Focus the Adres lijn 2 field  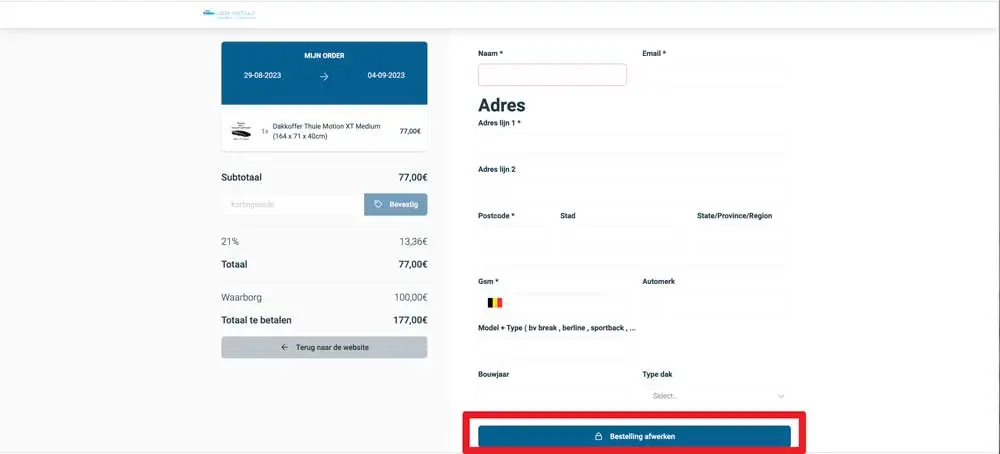(x=635, y=191)
